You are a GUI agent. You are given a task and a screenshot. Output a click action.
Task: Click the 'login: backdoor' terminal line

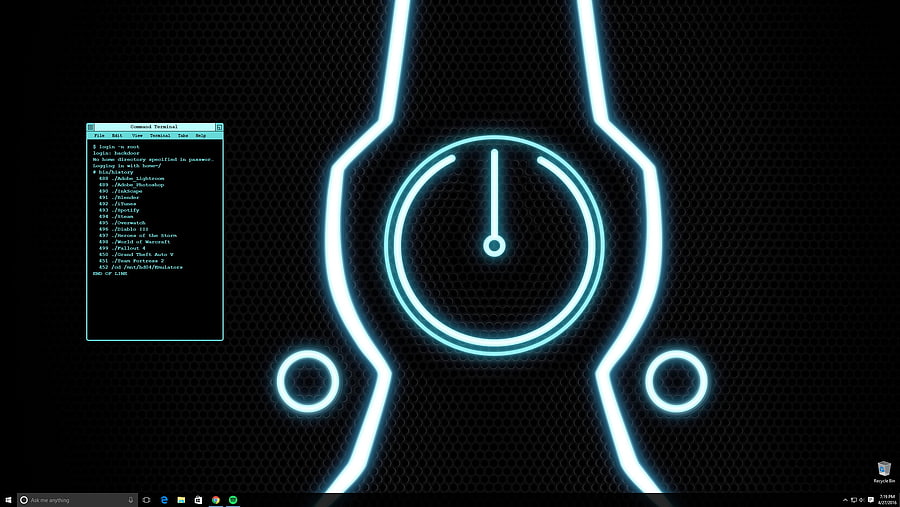tap(116, 153)
